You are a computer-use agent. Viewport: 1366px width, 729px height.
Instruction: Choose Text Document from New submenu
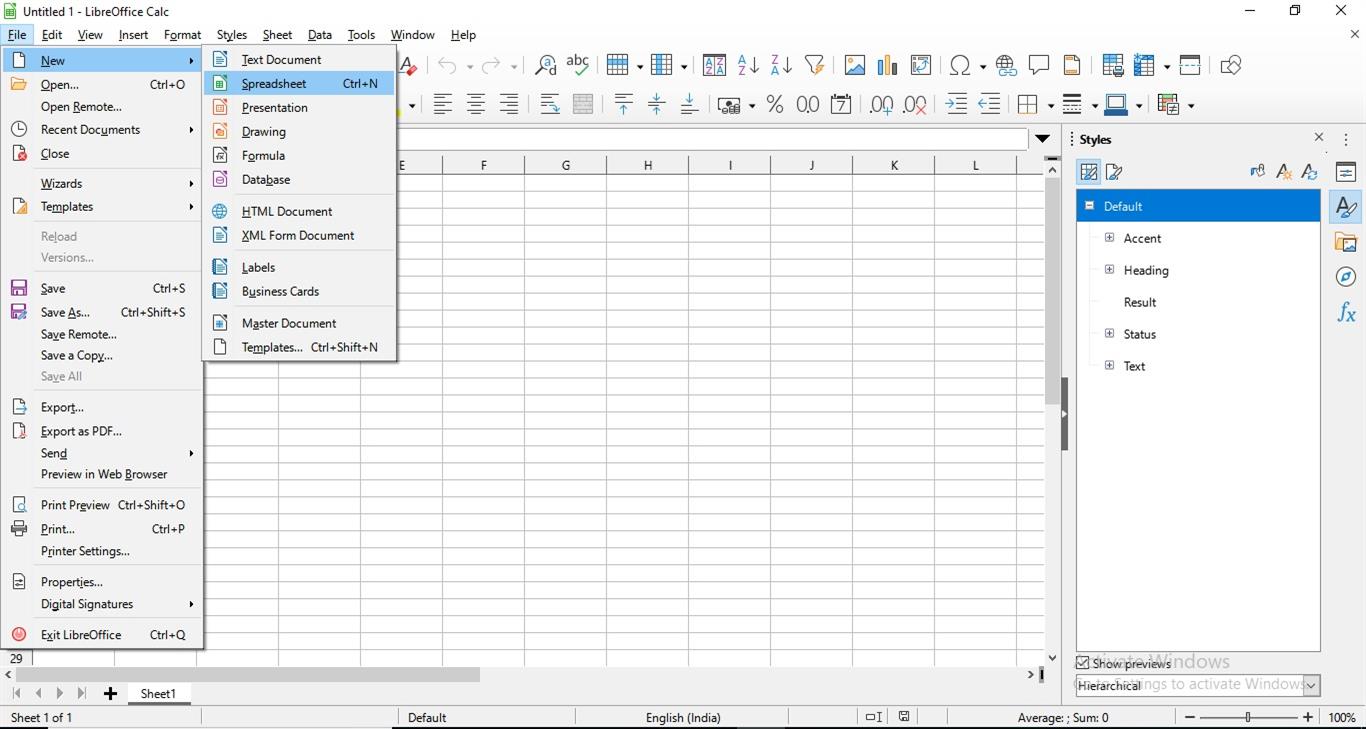(x=299, y=60)
